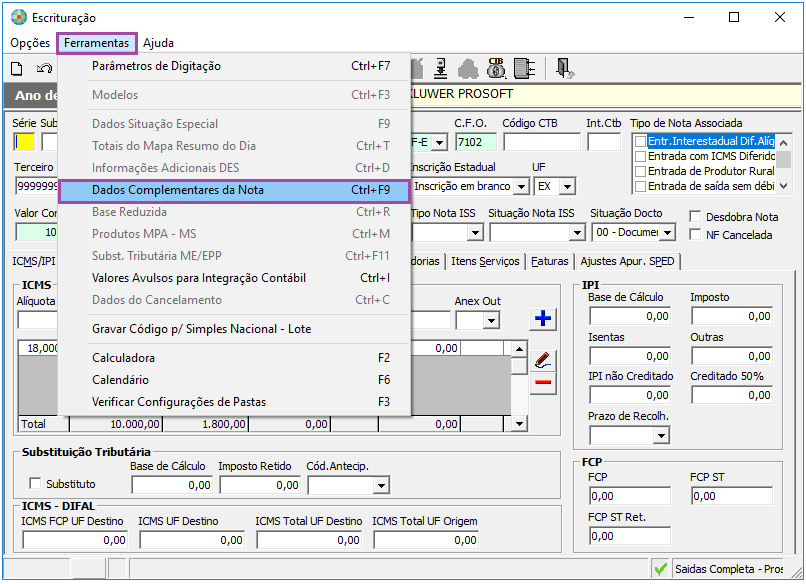This screenshot has height=584, width=806.
Task: Close the Ferramentas menu header
Action: point(97,43)
